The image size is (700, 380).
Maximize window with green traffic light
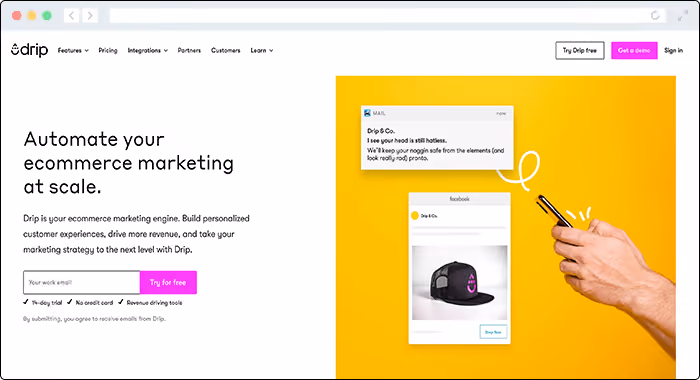pyautogui.click(x=47, y=16)
